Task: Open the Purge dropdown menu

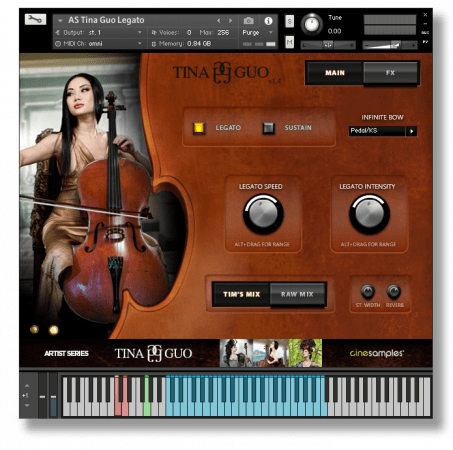Action: (x=257, y=33)
